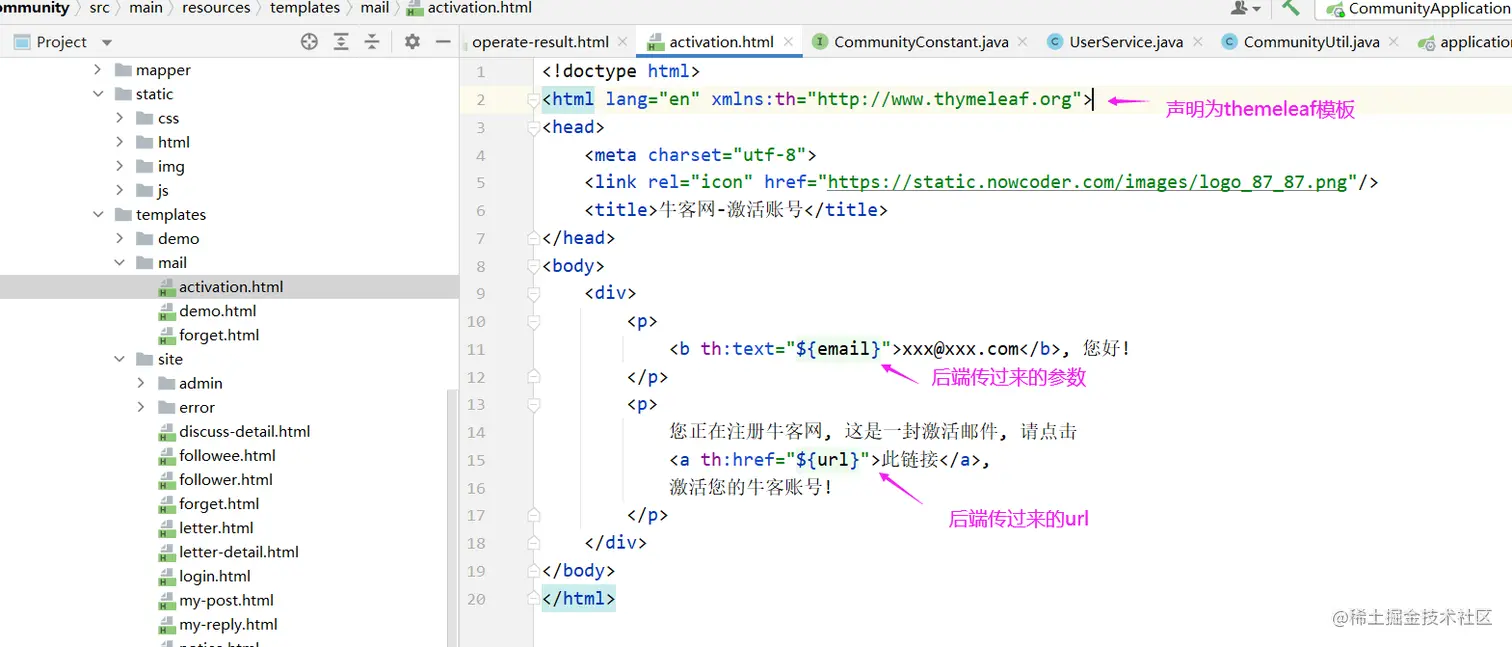This screenshot has width=1512, height=647.
Task: Fold the head tag on line 3
Action: [x=533, y=127]
